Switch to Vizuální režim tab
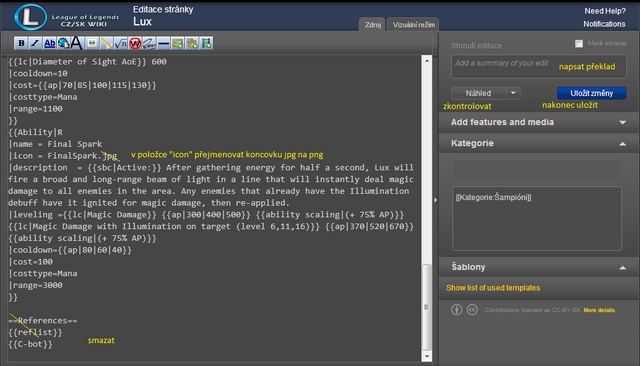 coord(413,24)
